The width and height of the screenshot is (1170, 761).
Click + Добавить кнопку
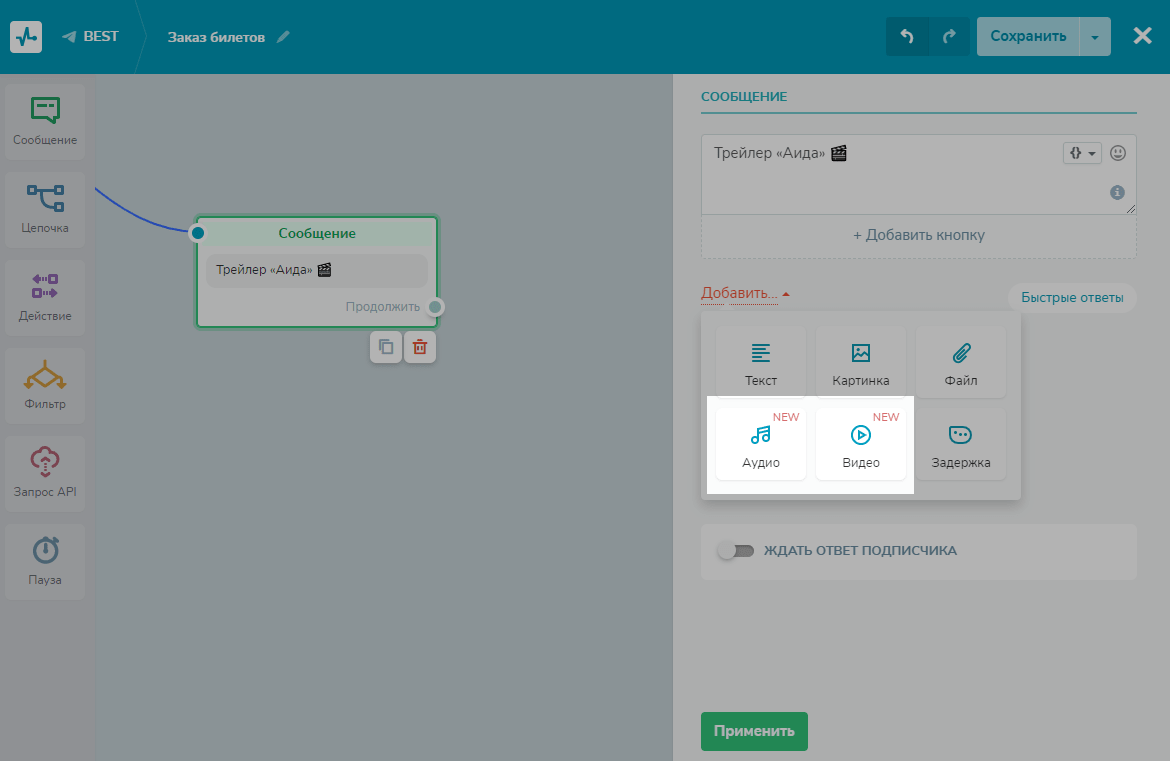pyautogui.click(x=919, y=235)
